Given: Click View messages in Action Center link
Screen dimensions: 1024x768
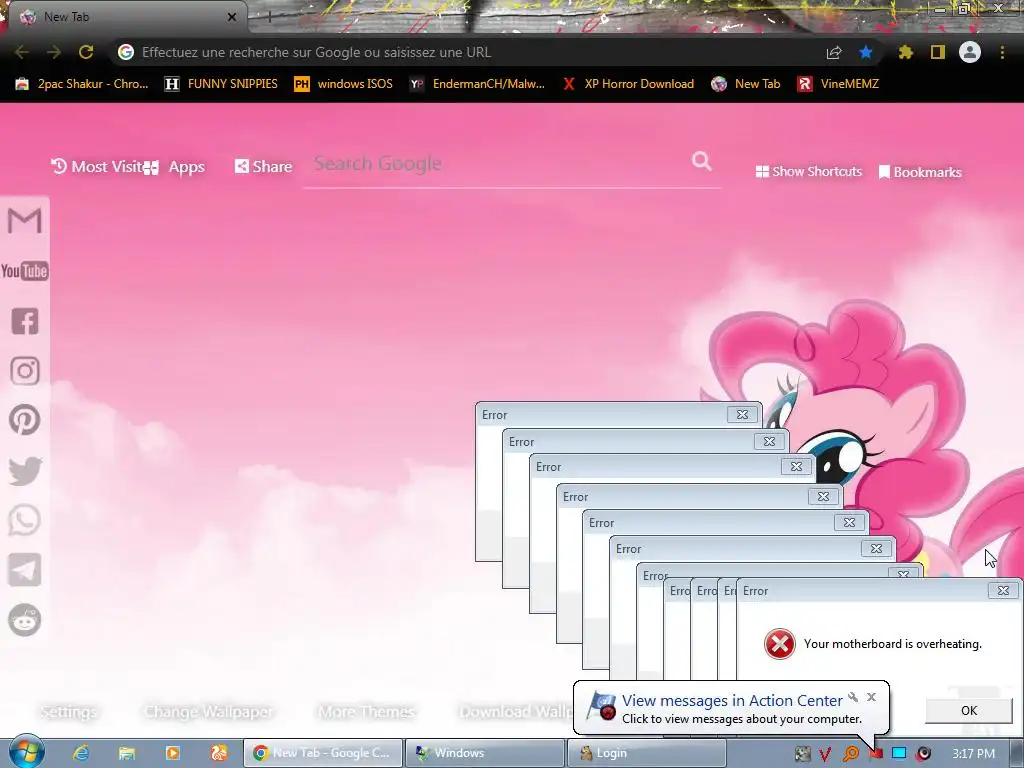Looking at the screenshot, I should [732, 701].
